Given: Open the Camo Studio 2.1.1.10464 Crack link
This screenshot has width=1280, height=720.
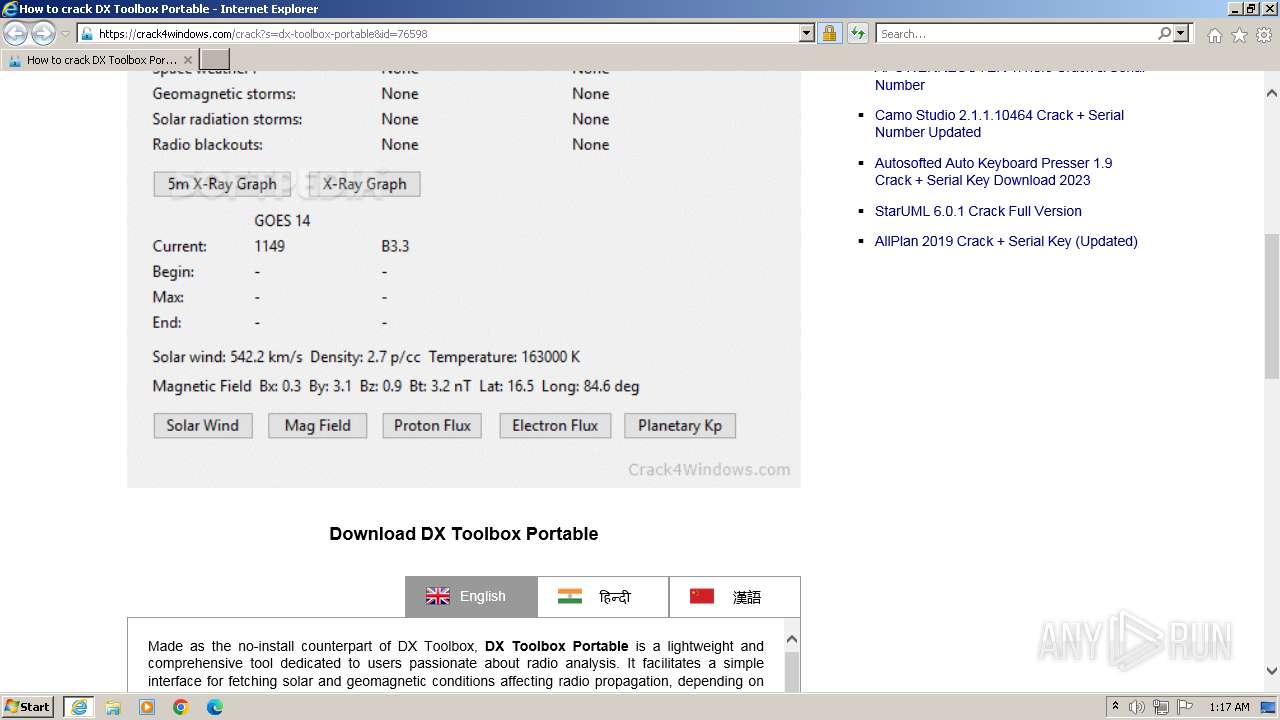Looking at the screenshot, I should coord(999,123).
